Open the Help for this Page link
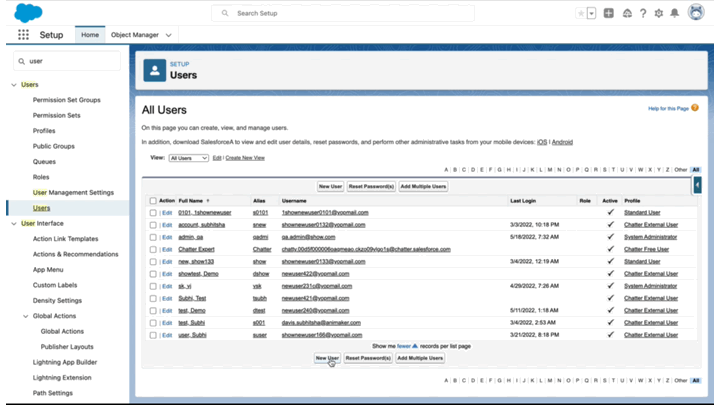The image size is (720, 405). click(668, 109)
